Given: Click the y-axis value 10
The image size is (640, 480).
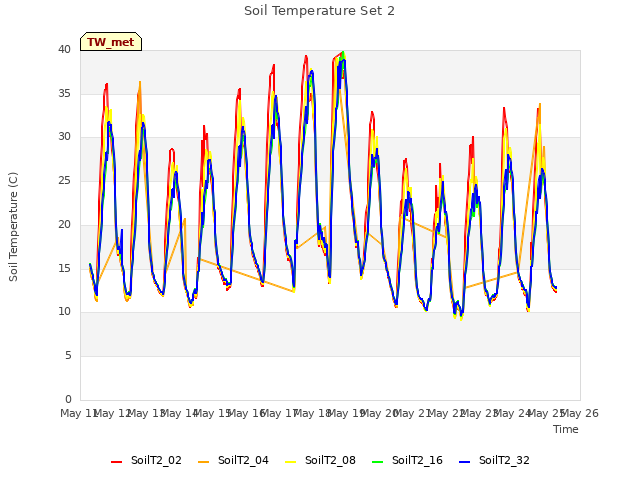Looking at the screenshot, I should click(64, 312).
